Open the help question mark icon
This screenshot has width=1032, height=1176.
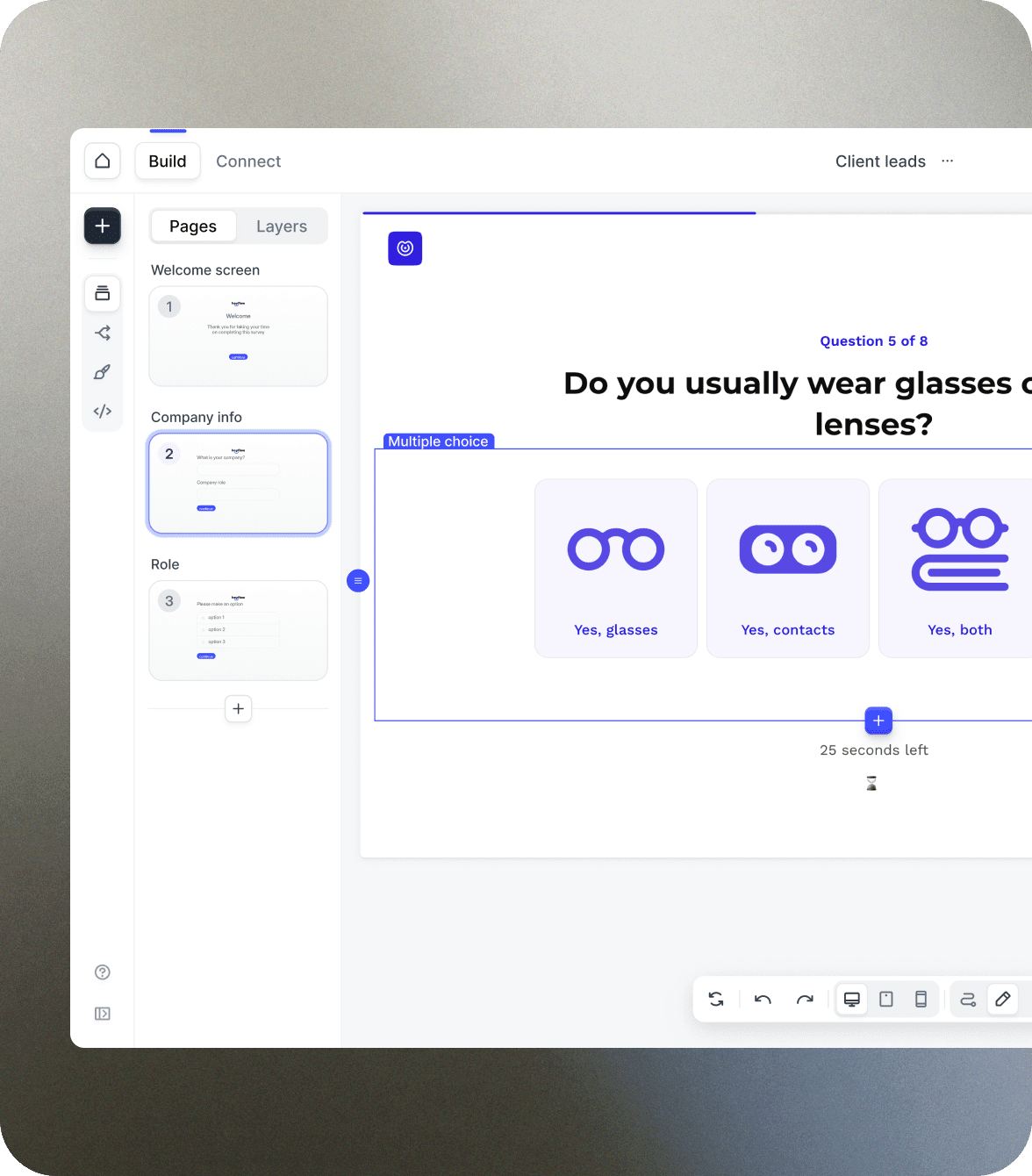pyautogui.click(x=103, y=972)
